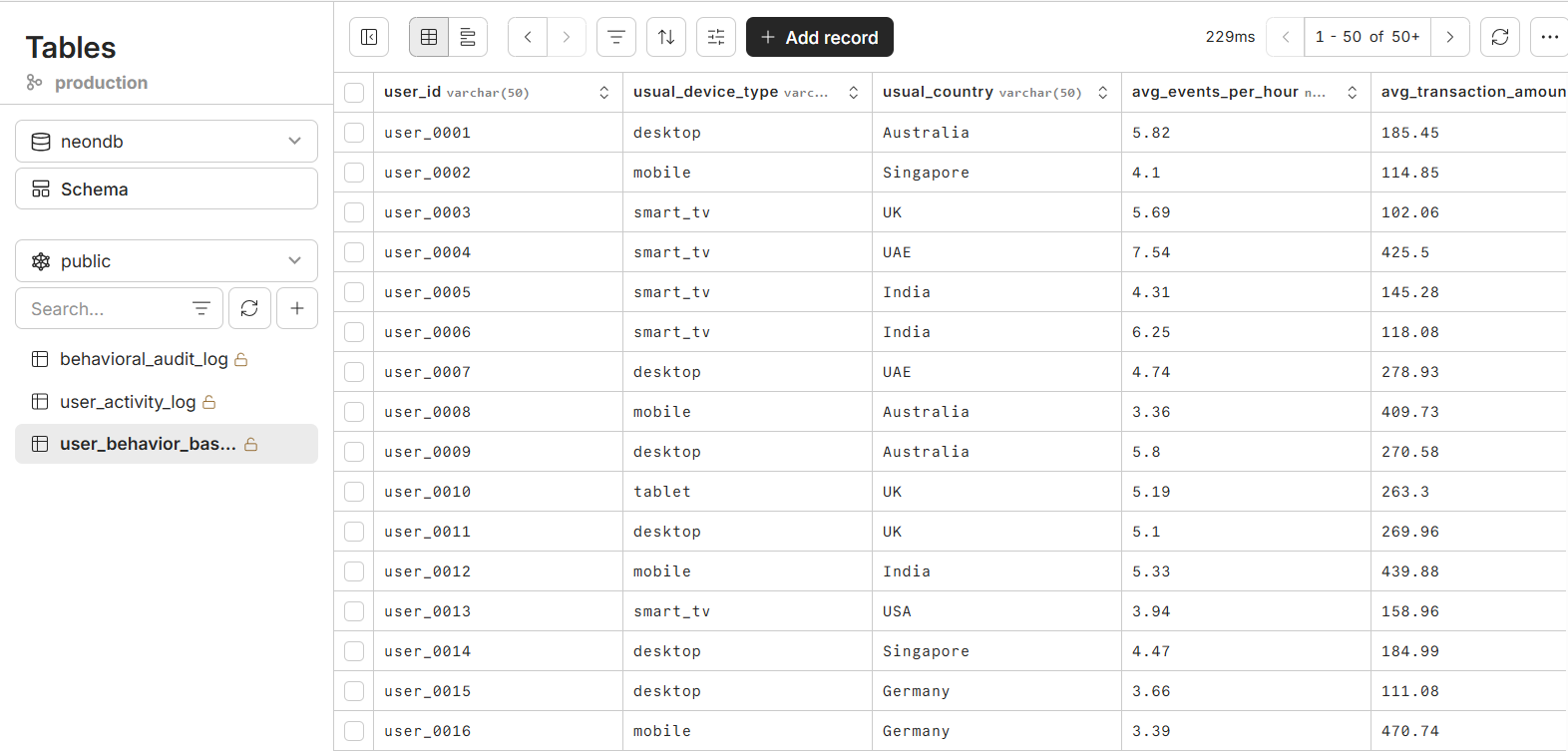Open the sort records icon
This screenshot has height=751, width=1568.
666,37
